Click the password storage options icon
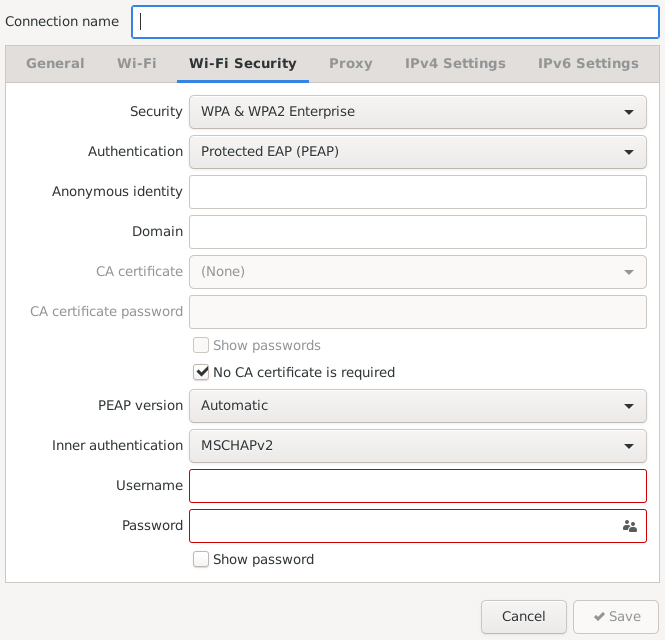665x640 pixels. [629, 526]
